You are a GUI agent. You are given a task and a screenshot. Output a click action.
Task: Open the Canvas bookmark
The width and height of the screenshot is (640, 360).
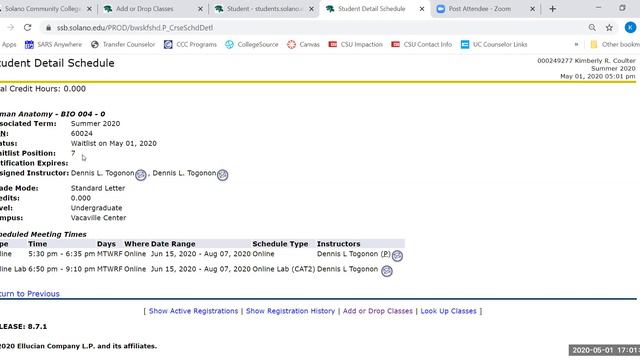pos(303,44)
